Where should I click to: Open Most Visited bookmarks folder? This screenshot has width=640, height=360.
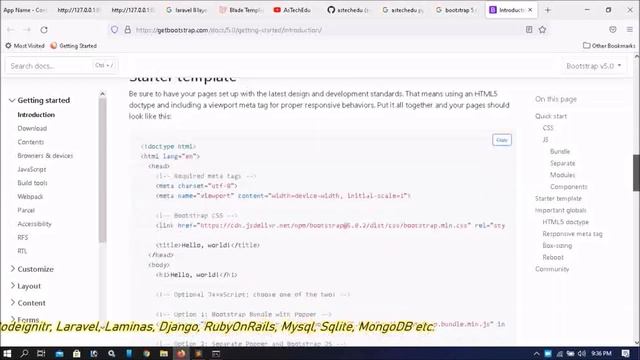pos(25,46)
